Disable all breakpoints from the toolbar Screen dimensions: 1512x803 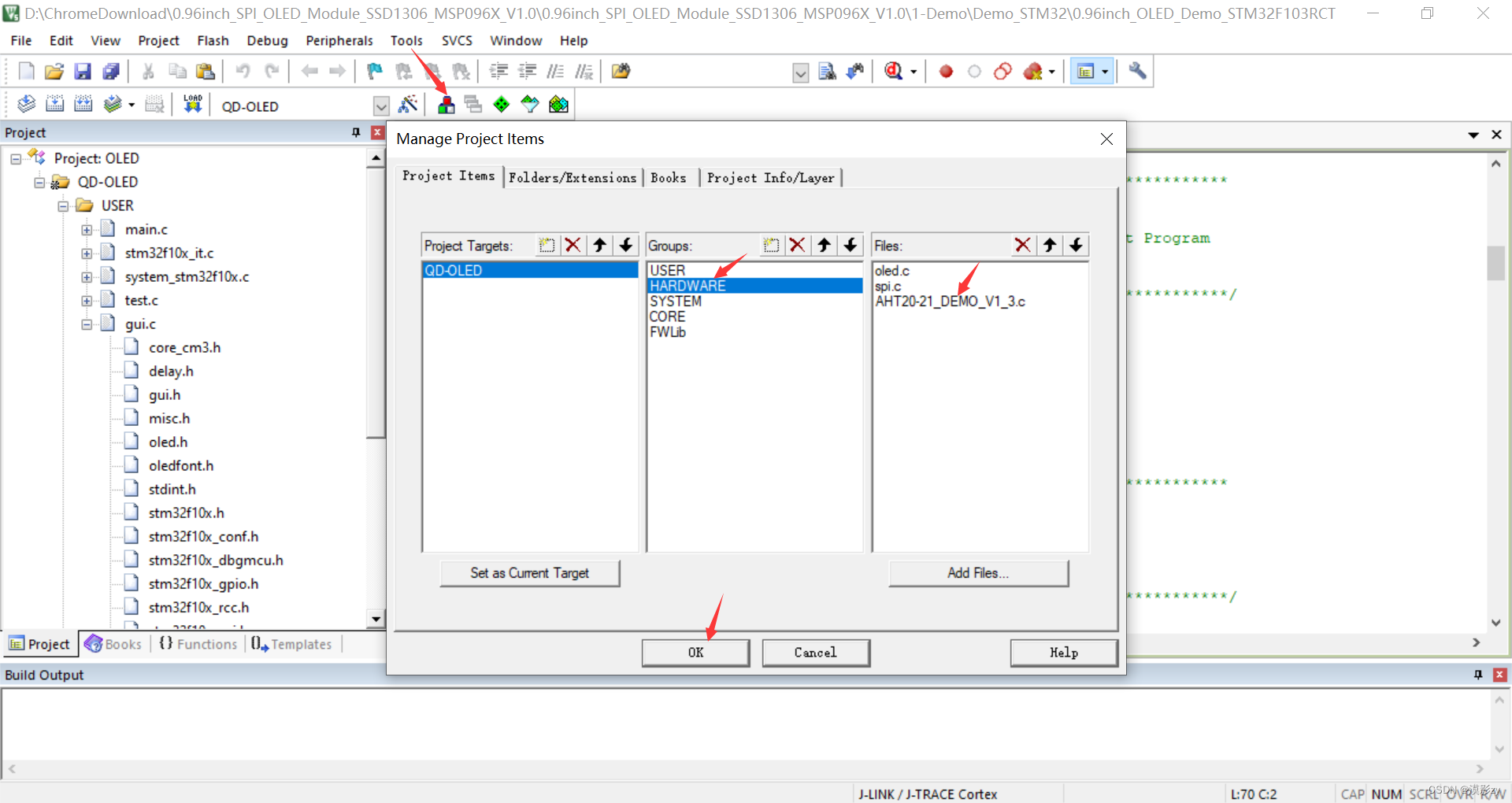coord(1002,72)
